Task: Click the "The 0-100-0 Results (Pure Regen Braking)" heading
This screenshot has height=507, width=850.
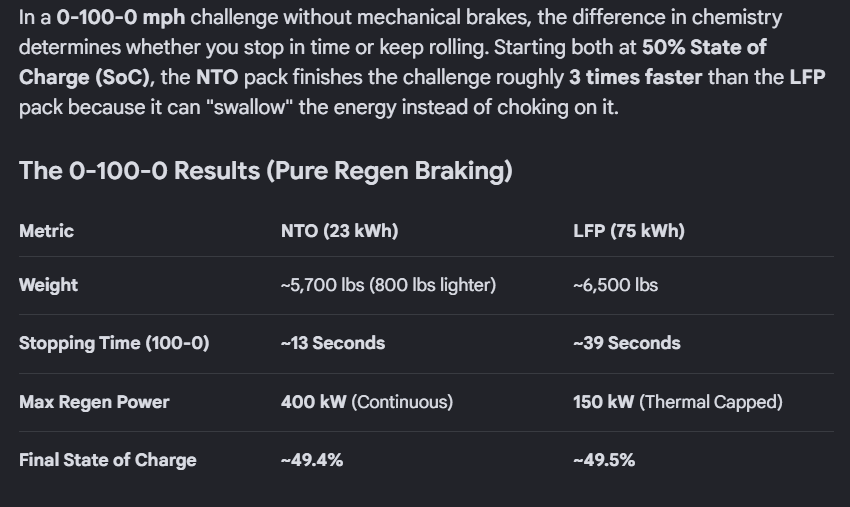Action: (265, 171)
